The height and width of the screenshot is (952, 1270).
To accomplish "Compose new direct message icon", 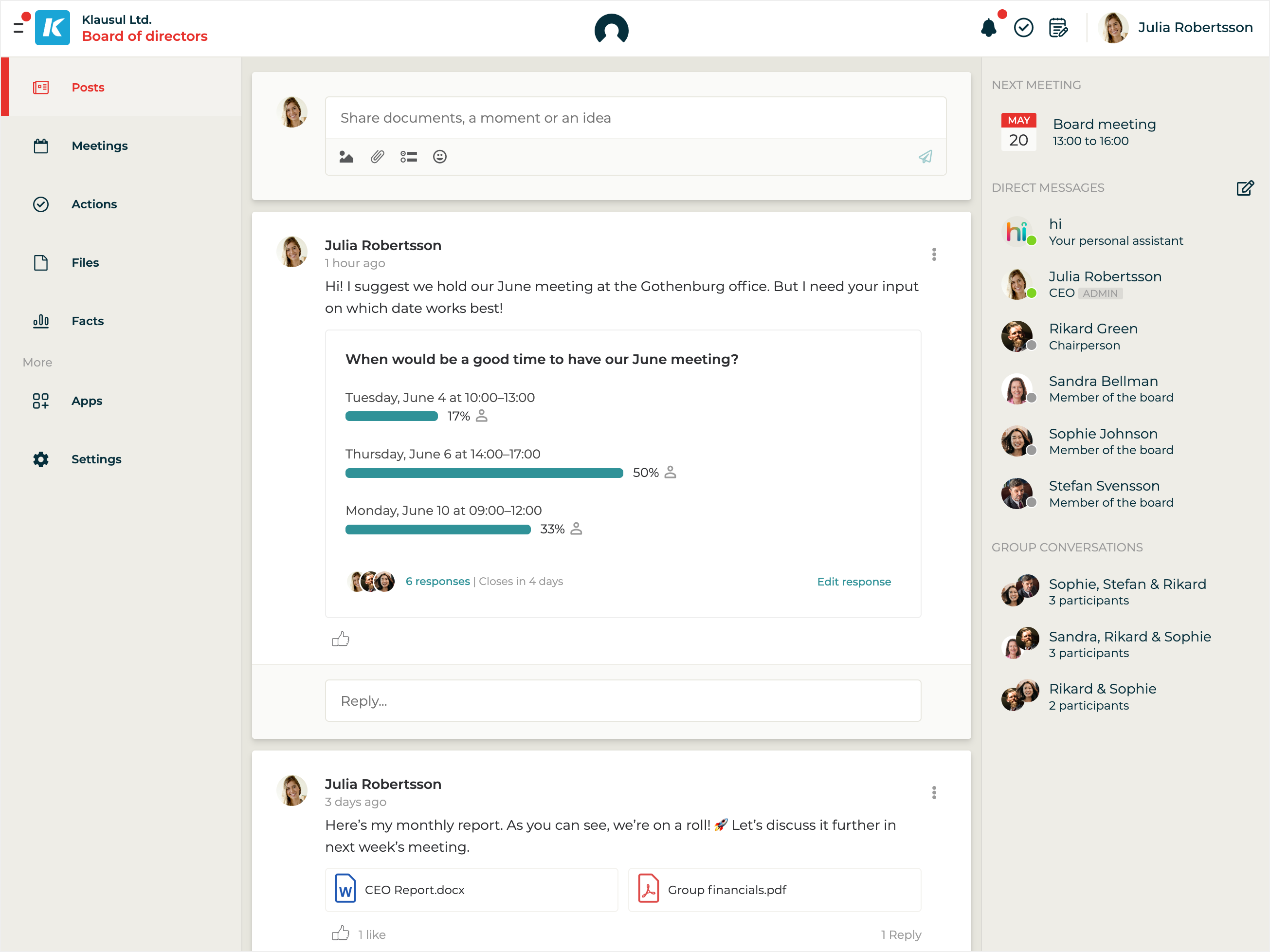I will click(x=1245, y=188).
